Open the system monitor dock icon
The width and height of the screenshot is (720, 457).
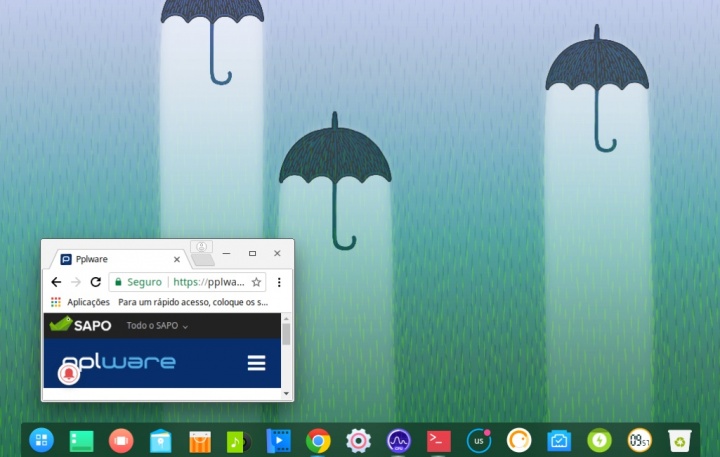[399, 440]
